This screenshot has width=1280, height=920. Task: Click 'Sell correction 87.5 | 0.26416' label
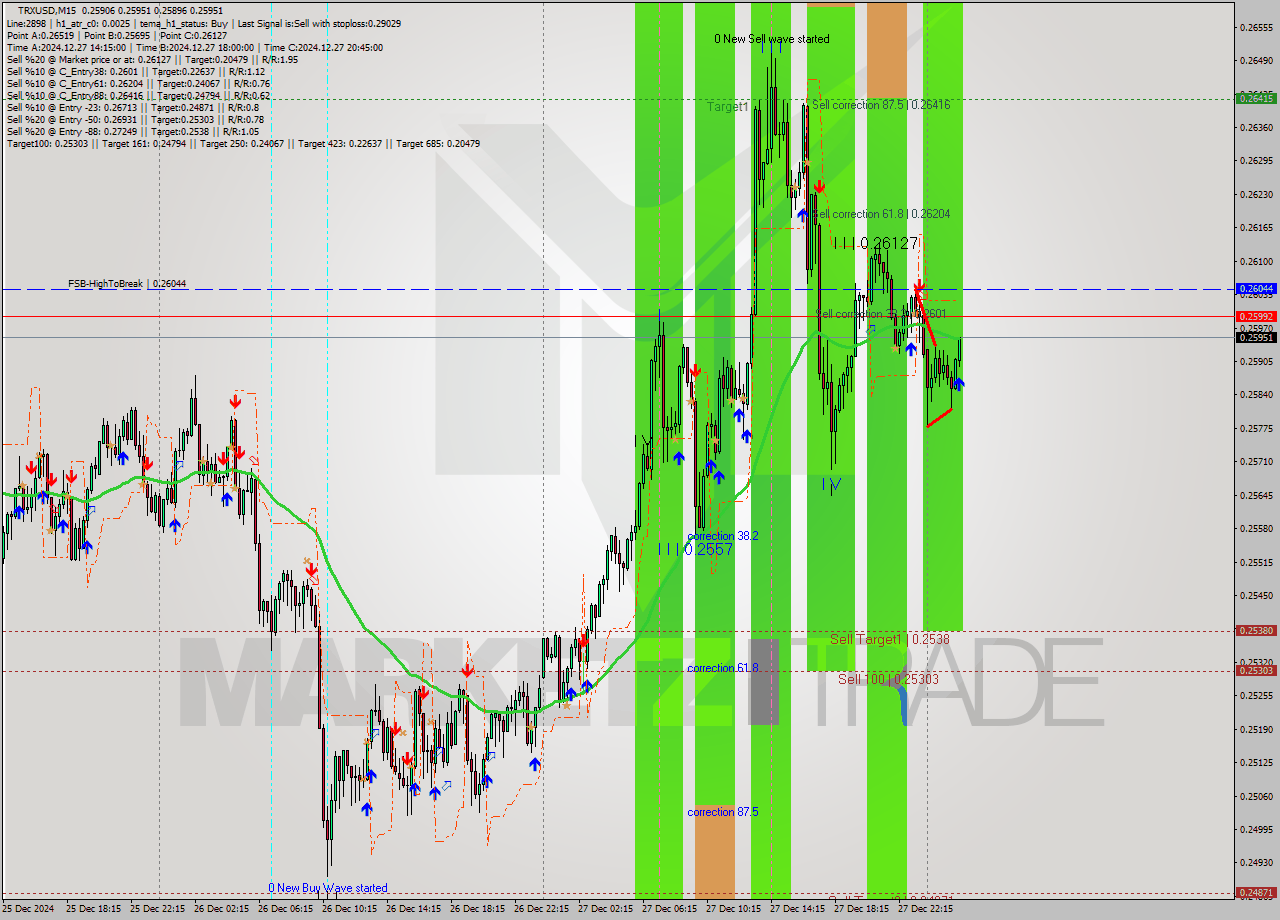click(x=881, y=104)
